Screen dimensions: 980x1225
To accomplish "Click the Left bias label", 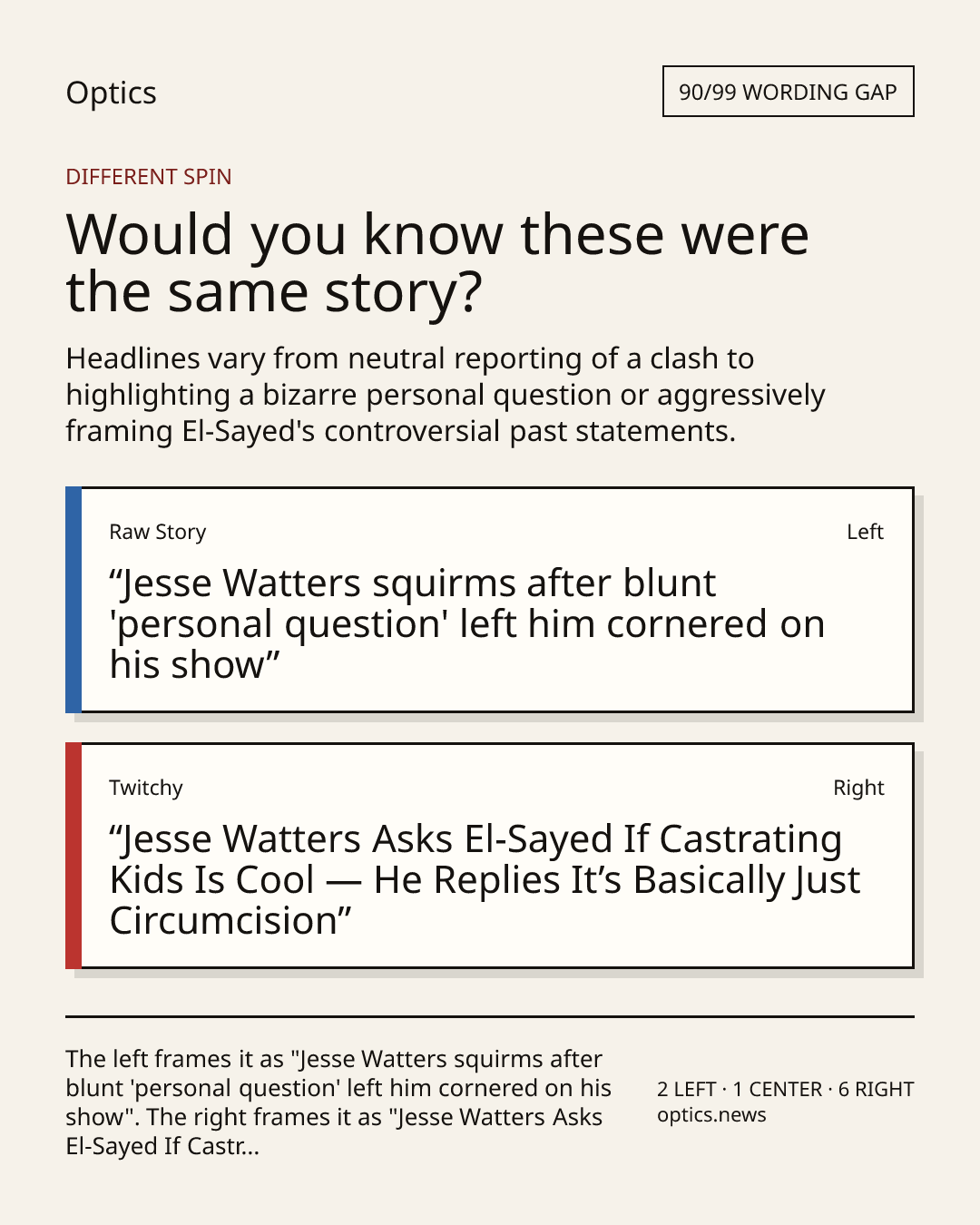I will pyautogui.click(x=865, y=532).
